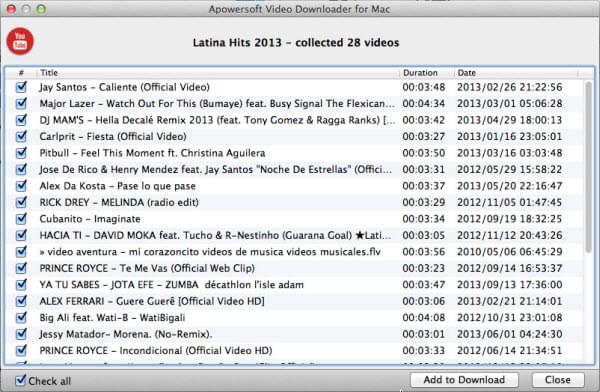Click the YouTube logo icon
The height and width of the screenshot is (392, 600).
point(20,41)
